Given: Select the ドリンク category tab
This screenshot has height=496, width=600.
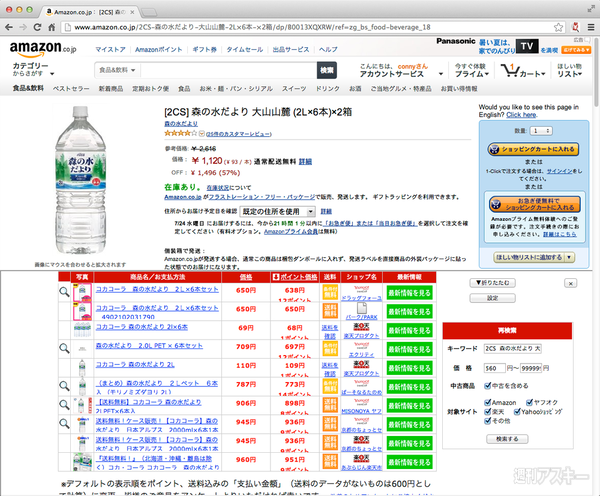Looking at the screenshot, I should 328,89.
